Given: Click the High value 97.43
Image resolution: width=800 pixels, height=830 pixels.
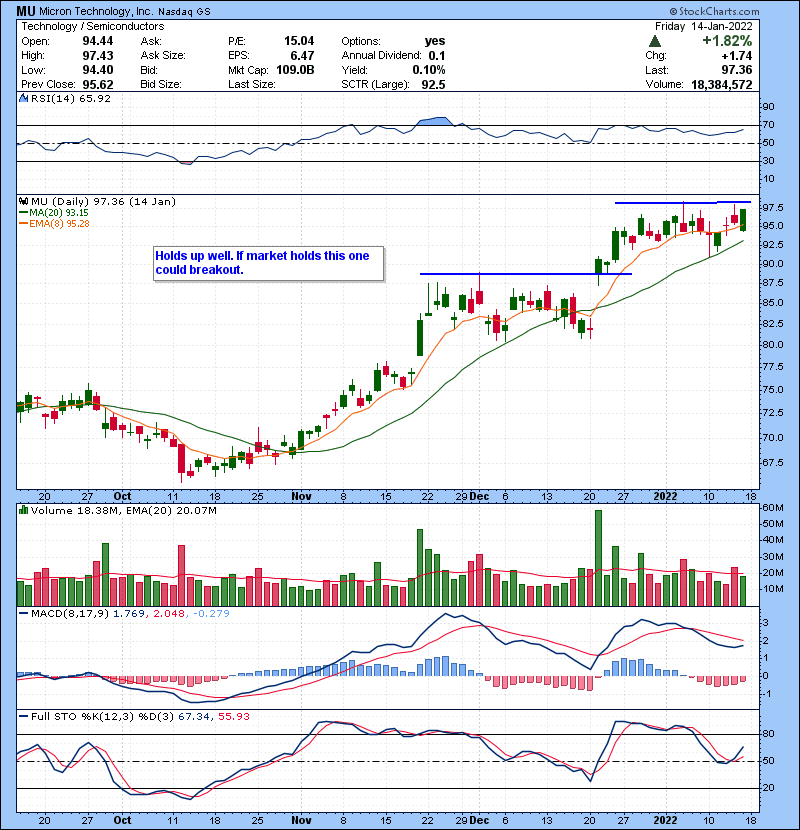Looking at the screenshot, I should tap(98, 56).
